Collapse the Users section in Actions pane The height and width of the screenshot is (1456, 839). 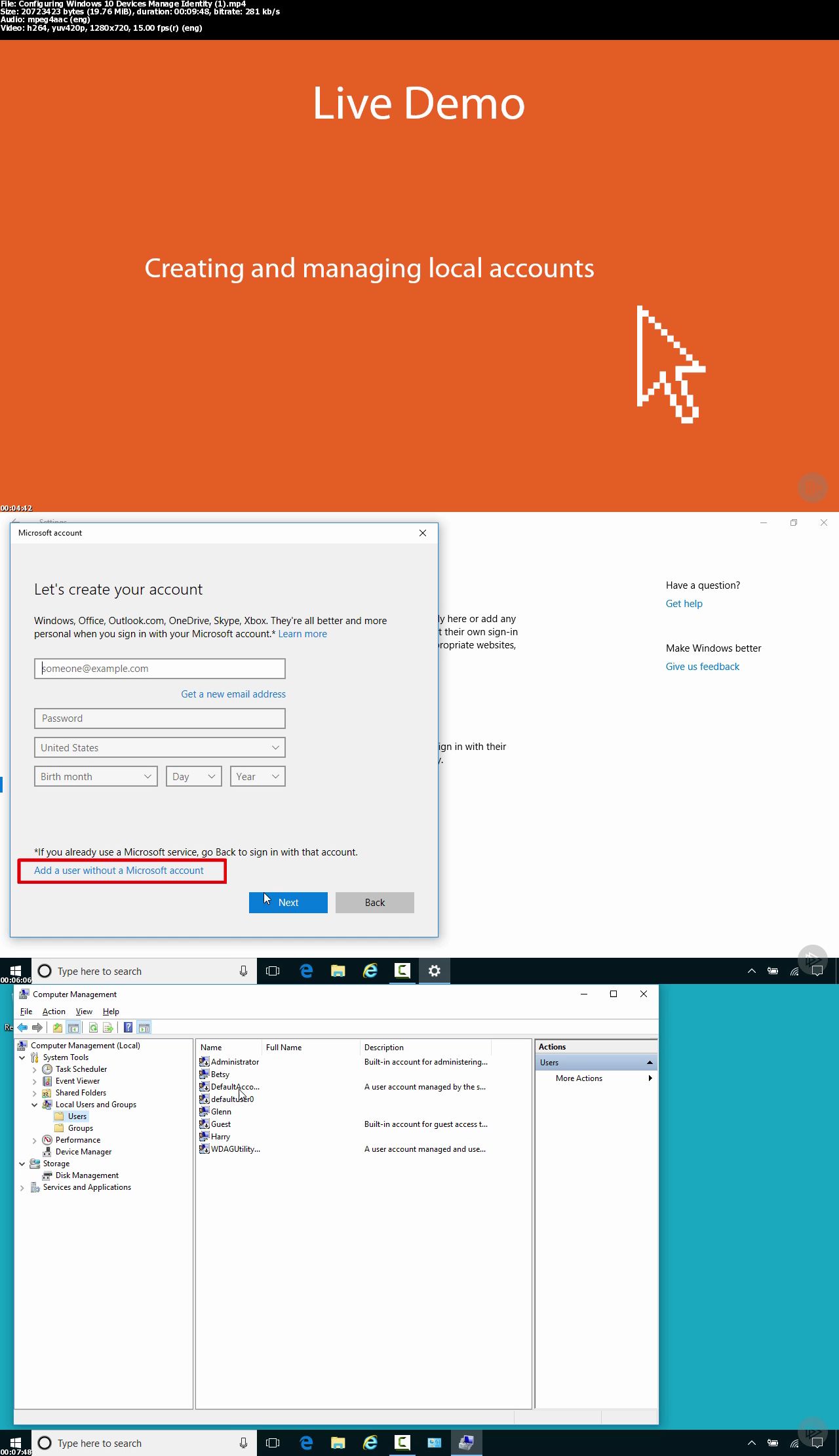(650, 1062)
